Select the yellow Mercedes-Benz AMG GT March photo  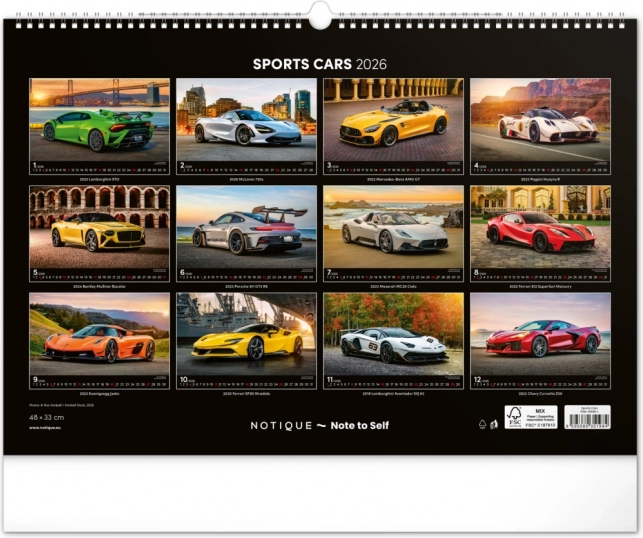tap(393, 119)
